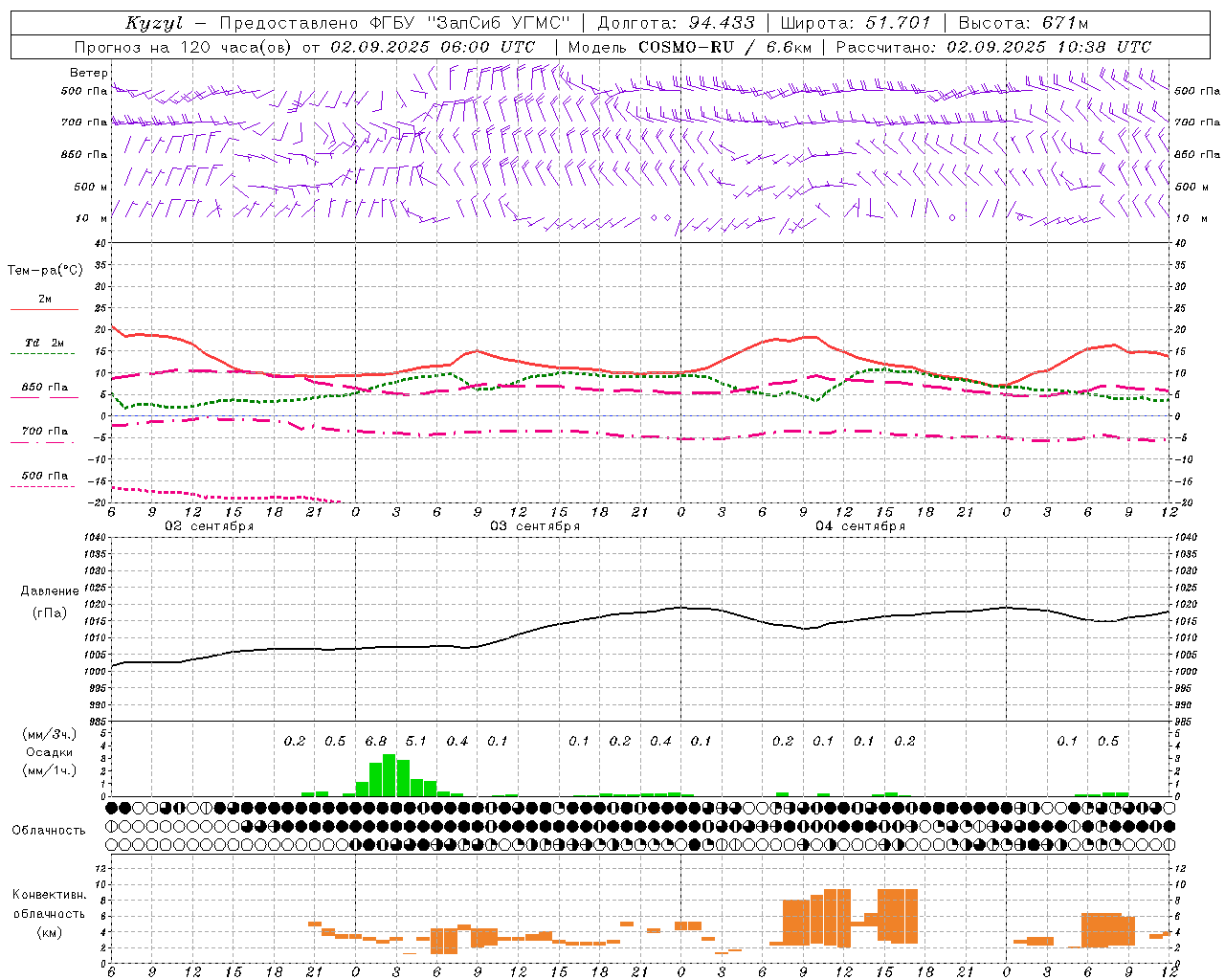
Task: Click the station name Kyzyl in title
Action: coord(153,23)
